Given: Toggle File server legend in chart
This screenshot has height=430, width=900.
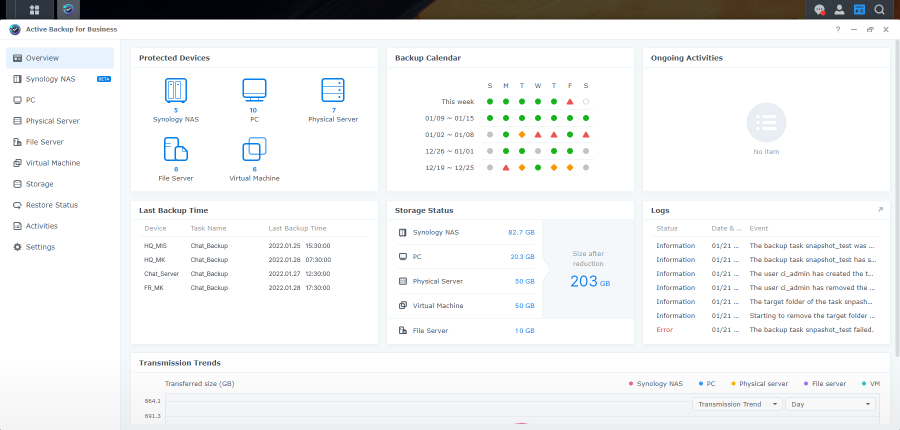Looking at the screenshot, I should 825,383.
